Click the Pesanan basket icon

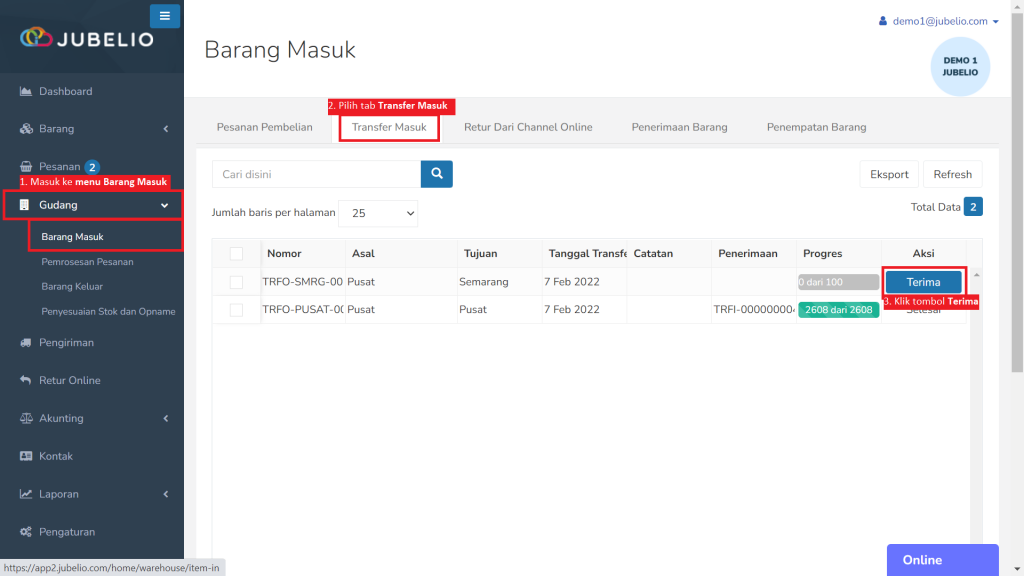25,167
